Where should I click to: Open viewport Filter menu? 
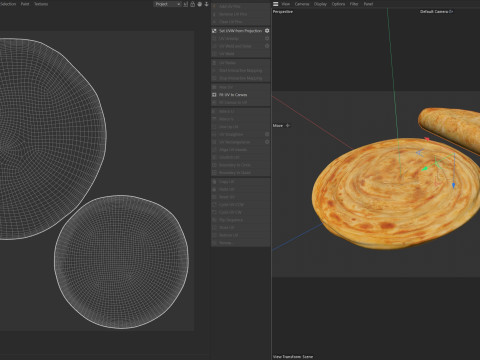click(354, 4)
